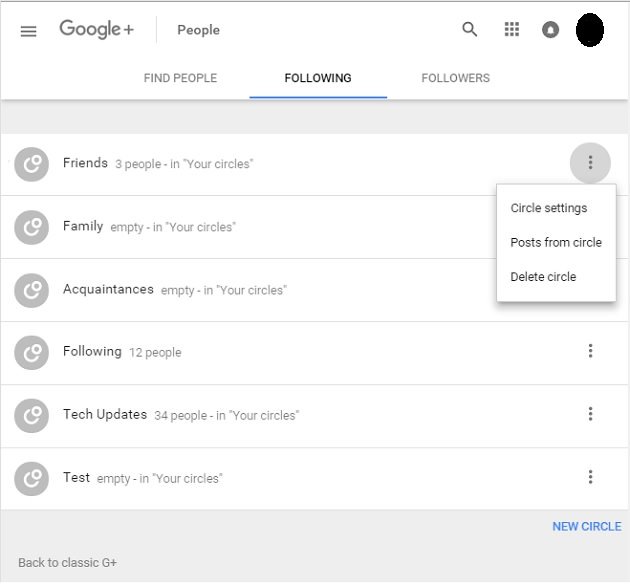The image size is (630, 586).
Task: Choose Posts from circle menu entry
Action: (556, 242)
